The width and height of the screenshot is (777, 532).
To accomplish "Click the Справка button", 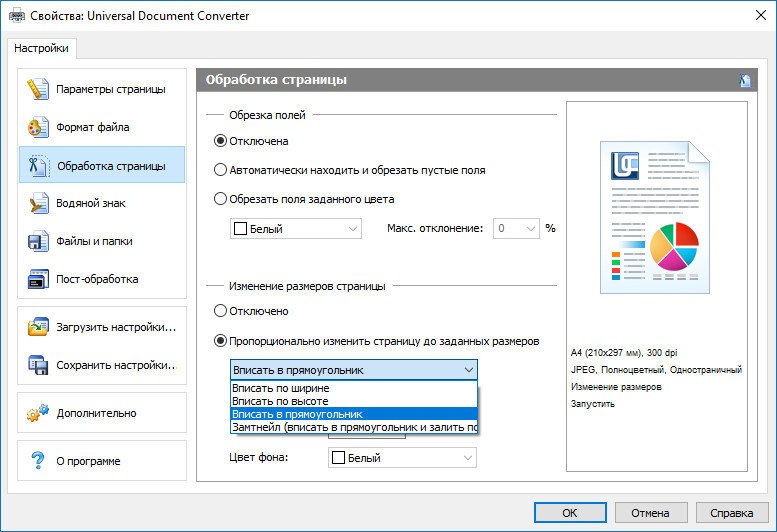I will pos(731,513).
